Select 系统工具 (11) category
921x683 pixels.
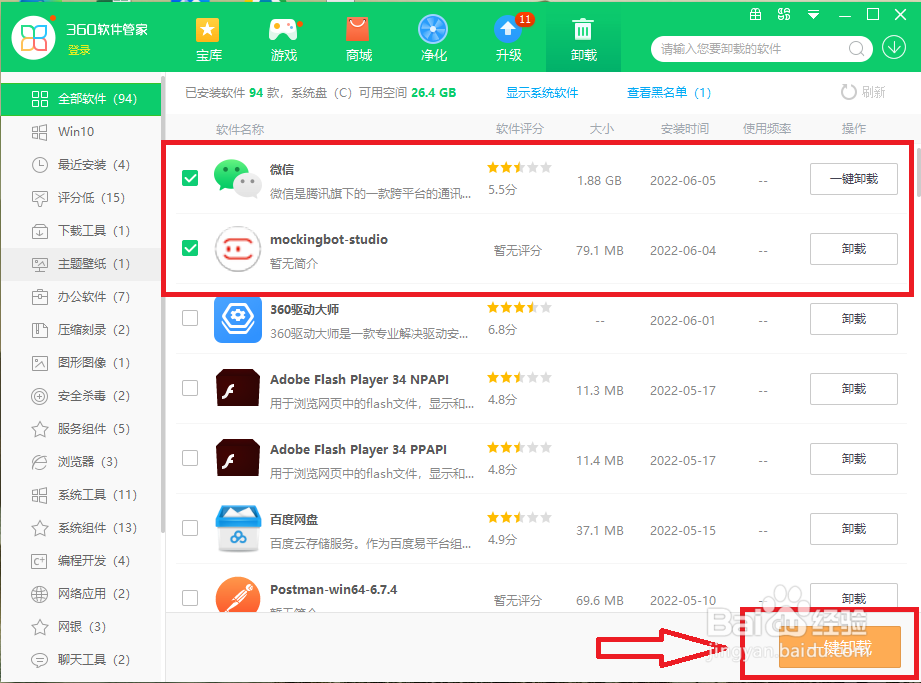(x=81, y=494)
